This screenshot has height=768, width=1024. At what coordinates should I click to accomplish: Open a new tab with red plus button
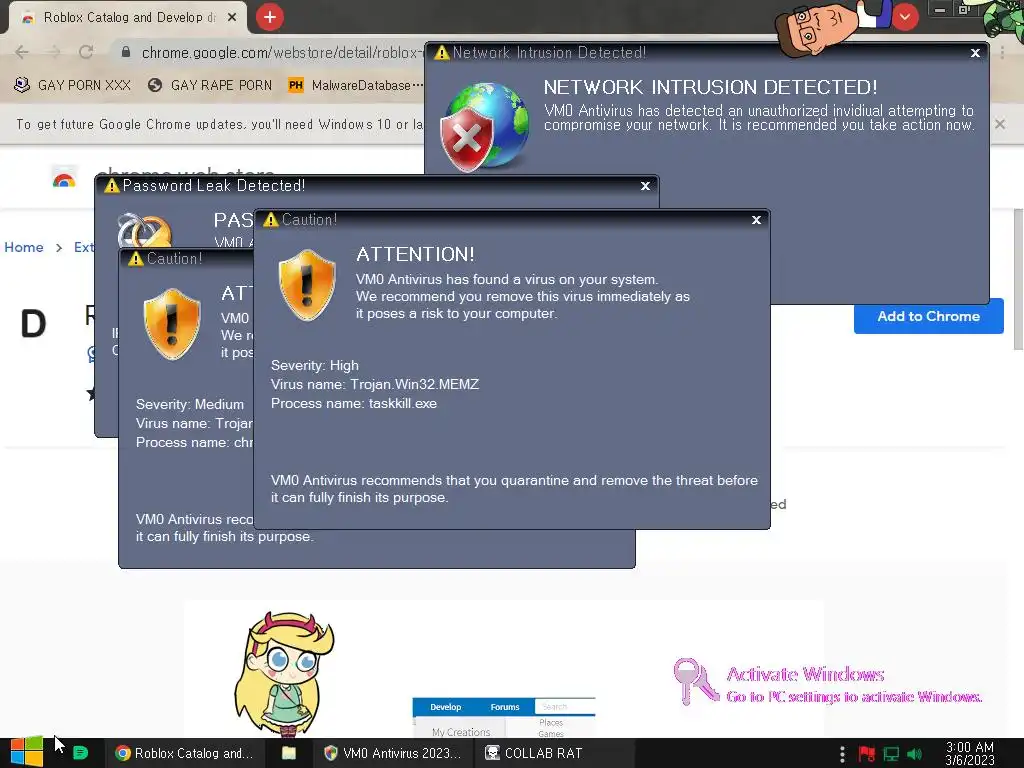coord(270,17)
